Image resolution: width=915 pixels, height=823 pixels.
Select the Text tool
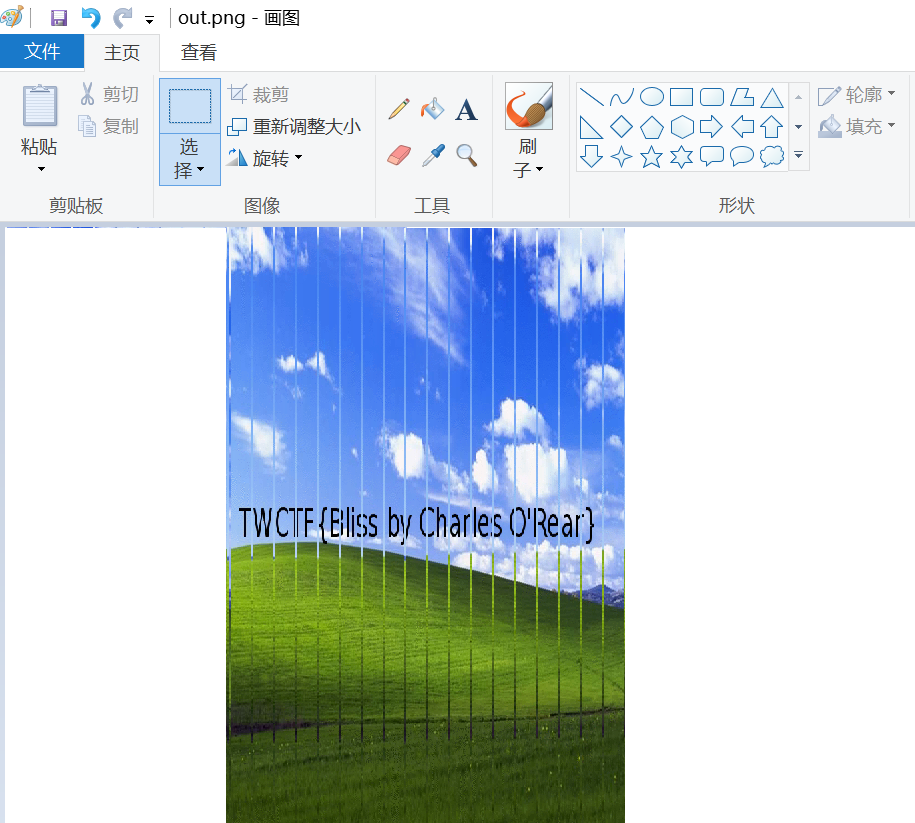tap(466, 109)
